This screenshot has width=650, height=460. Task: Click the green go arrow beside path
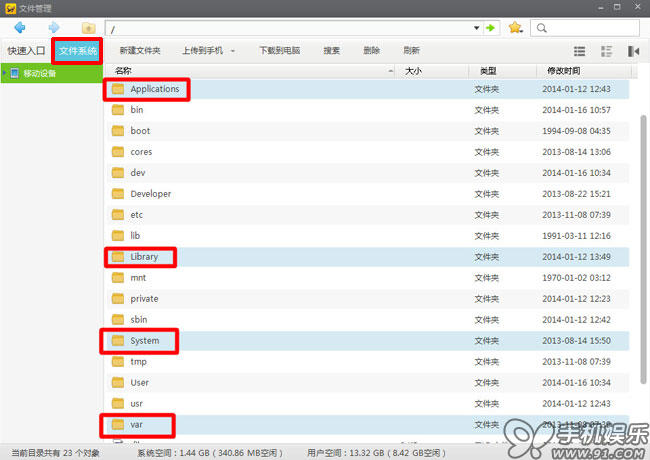[x=490, y=28]
